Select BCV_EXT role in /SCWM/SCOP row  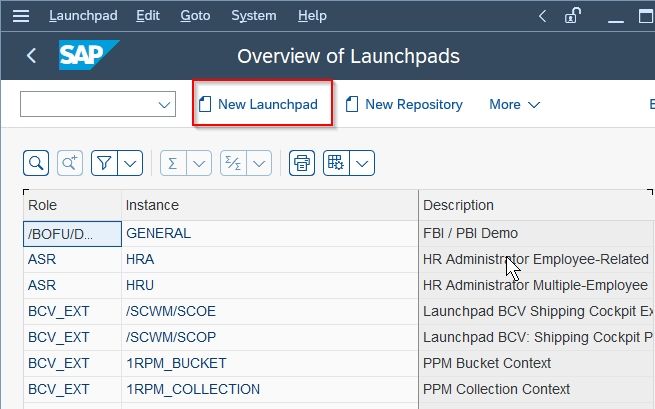coord(72,337)
